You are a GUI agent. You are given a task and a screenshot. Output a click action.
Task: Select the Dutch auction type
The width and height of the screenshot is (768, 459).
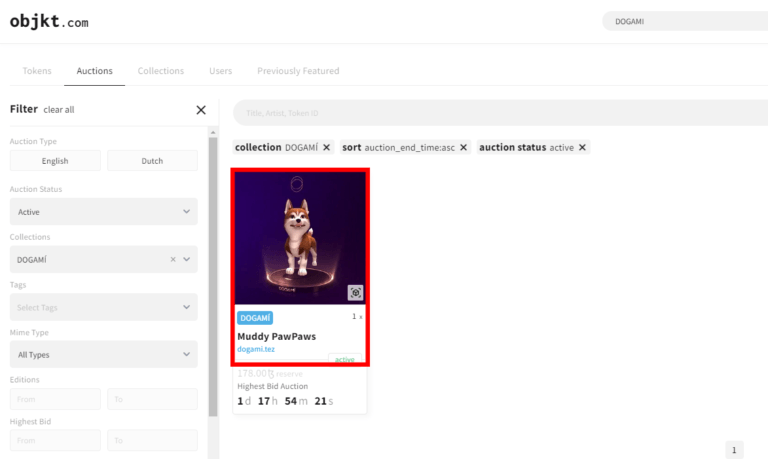[x=152, y=161]
